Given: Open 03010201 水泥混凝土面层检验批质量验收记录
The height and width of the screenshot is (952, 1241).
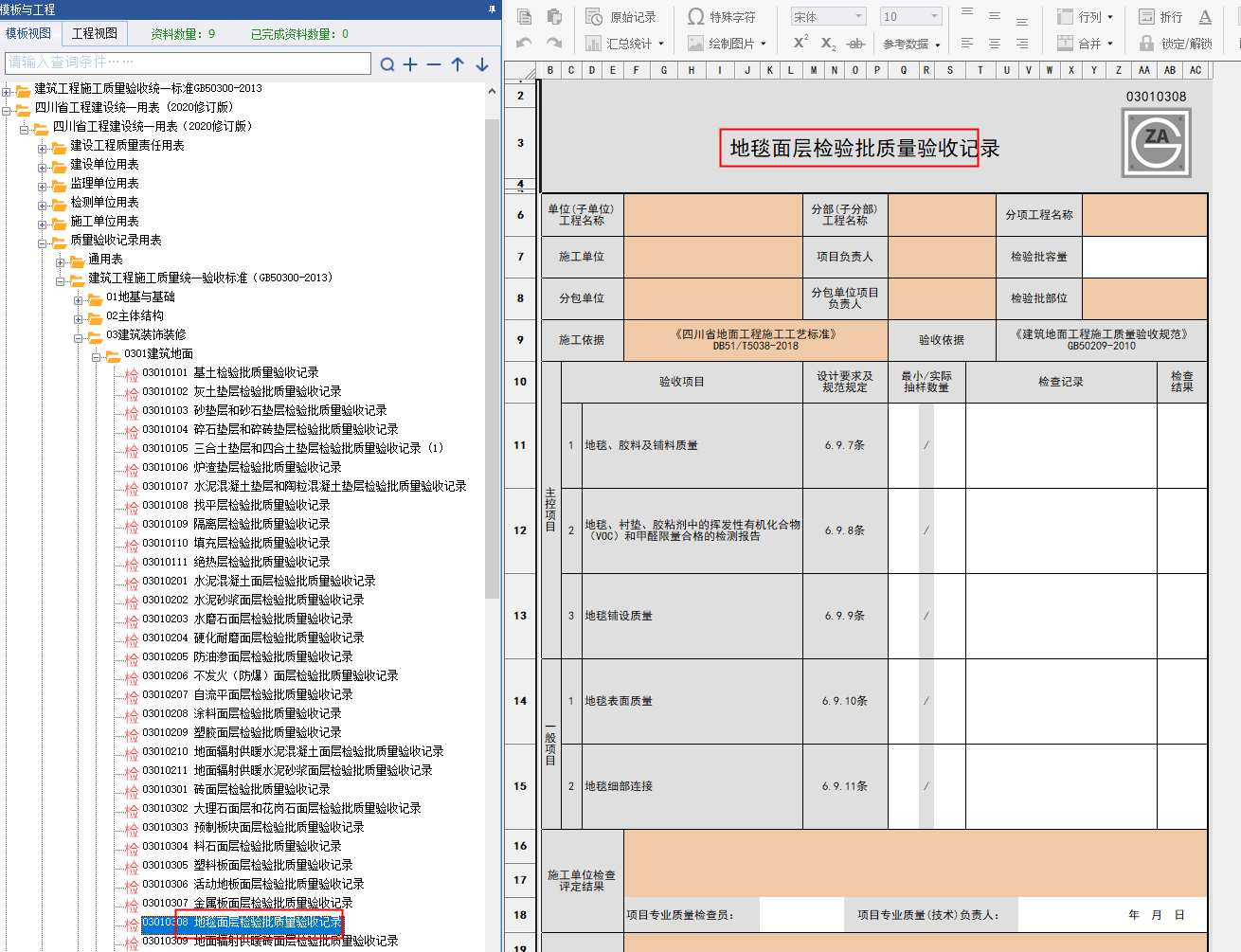Looking at the screenshot, I should pyautogui.click(x=259, y=581).
